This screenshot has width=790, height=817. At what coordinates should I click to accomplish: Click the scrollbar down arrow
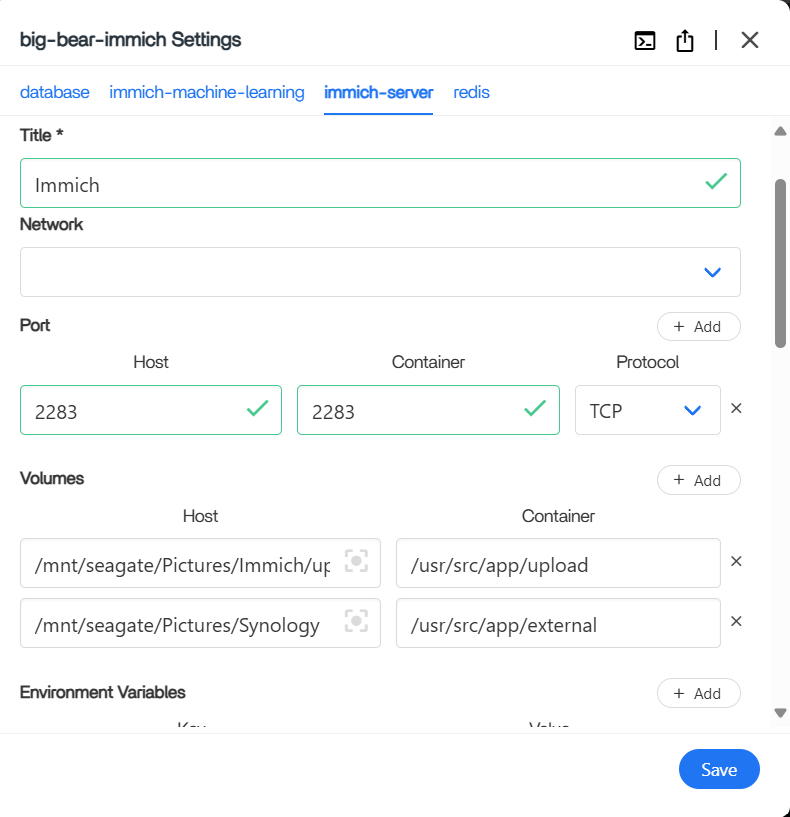point(780,713)
